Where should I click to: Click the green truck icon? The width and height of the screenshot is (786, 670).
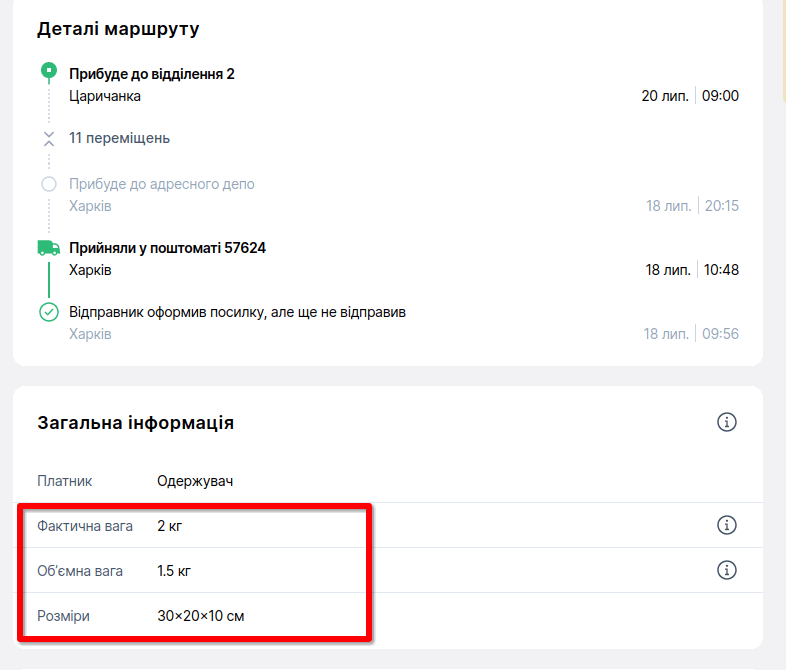pyautogui.click(x=49, y=248)
